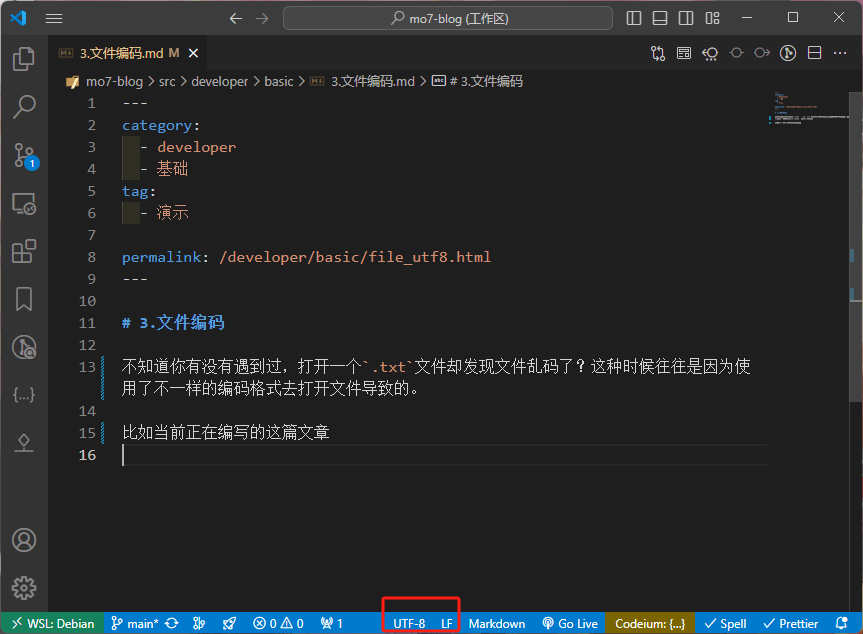Open the LF end-of-line selector
The height and width of the screenshot is (634, 863).
[x=447, y=623]
